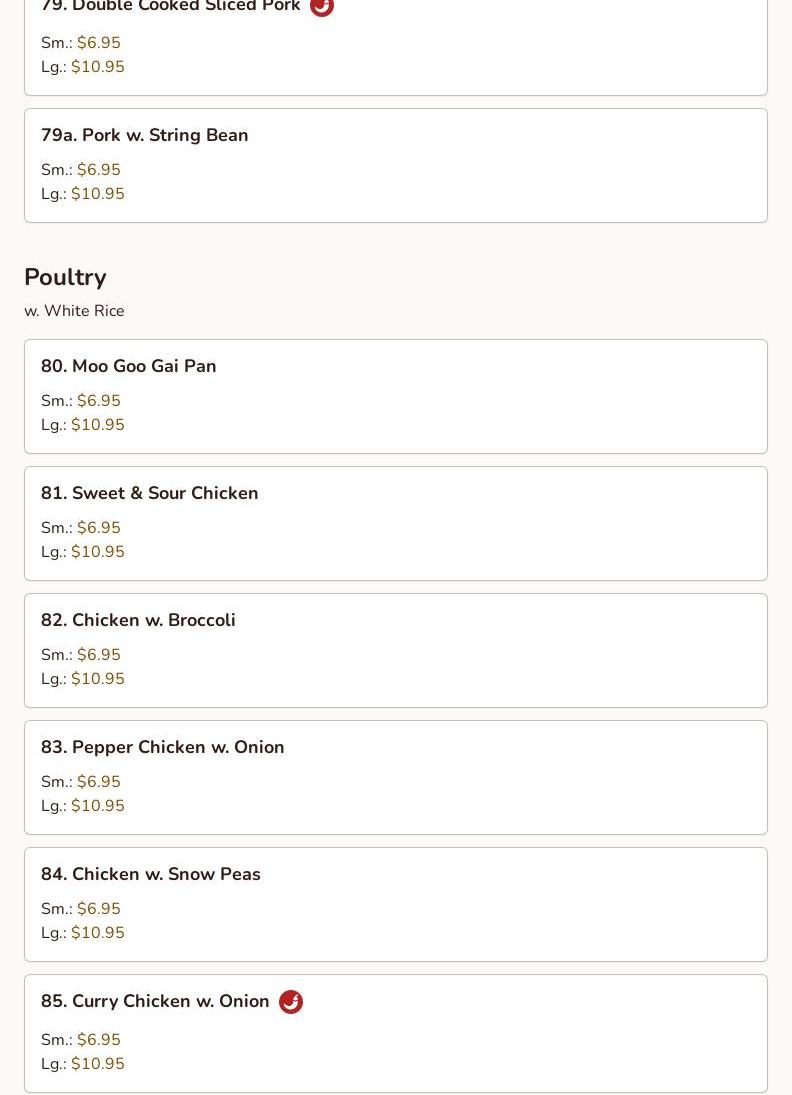Image resolution: width=792 pixels, height=1095 pixels.
Task: Open the 79a. Pork w. String Bean item
Action: pos(396,166)
